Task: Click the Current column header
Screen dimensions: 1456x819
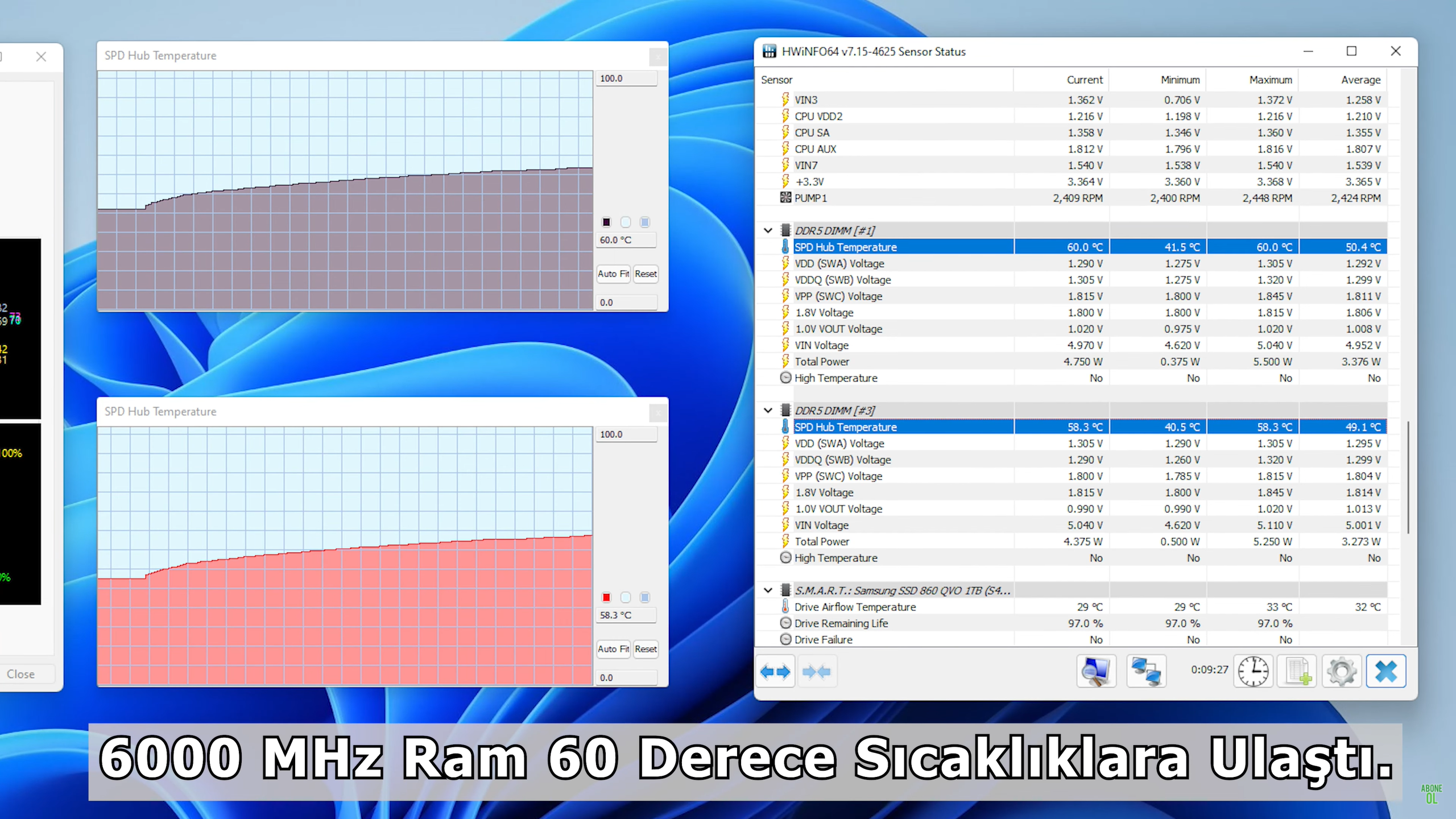Action: [1061, 80]
